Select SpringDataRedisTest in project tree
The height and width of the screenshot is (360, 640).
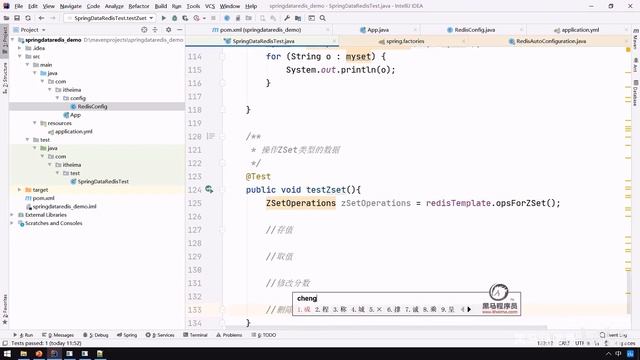(100, 181)
